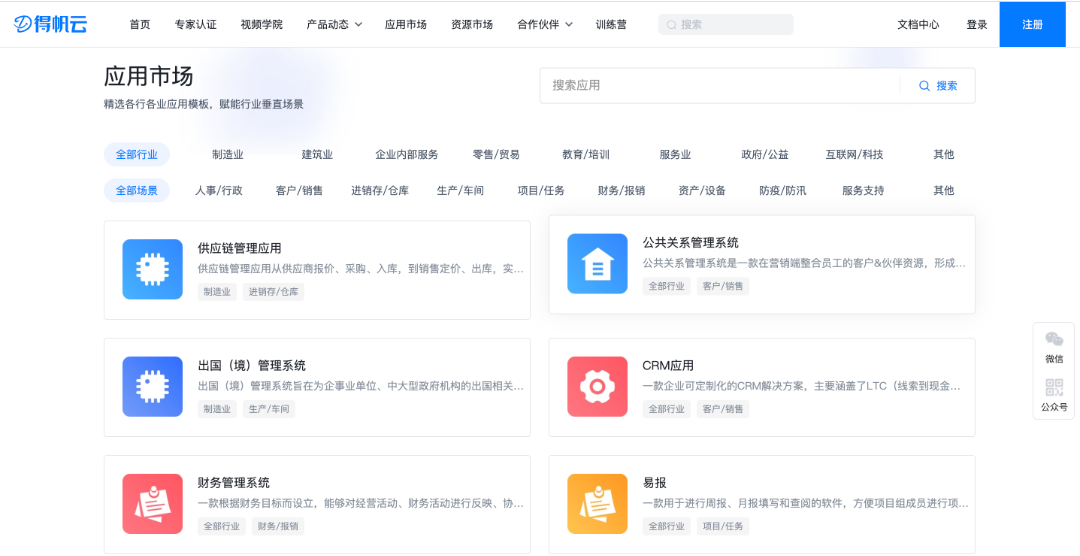Screen dimensions: 1080x556
Task: Click 项目/任务 tag on 易报 card
Action: 723,526
